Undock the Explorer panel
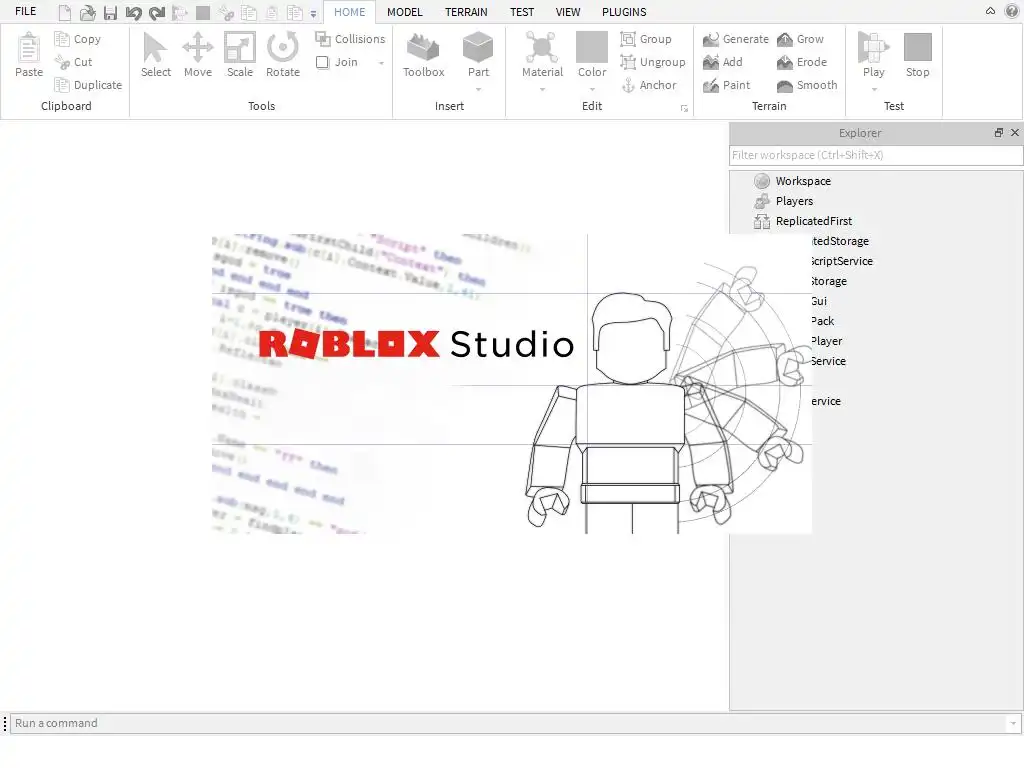The image size is (1024, 768). point(999,133)
